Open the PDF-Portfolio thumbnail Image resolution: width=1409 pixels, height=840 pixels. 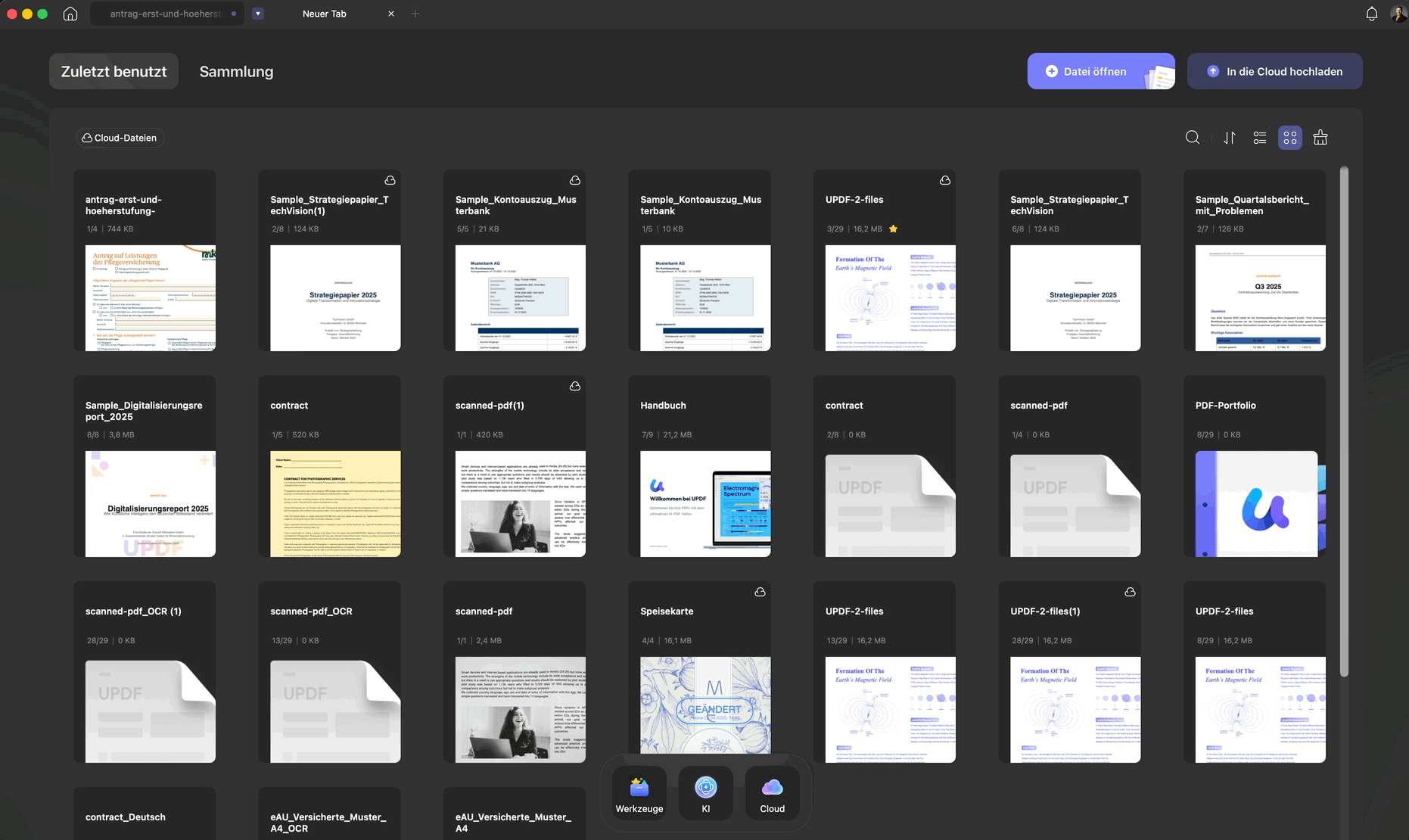coord(1261,504)
